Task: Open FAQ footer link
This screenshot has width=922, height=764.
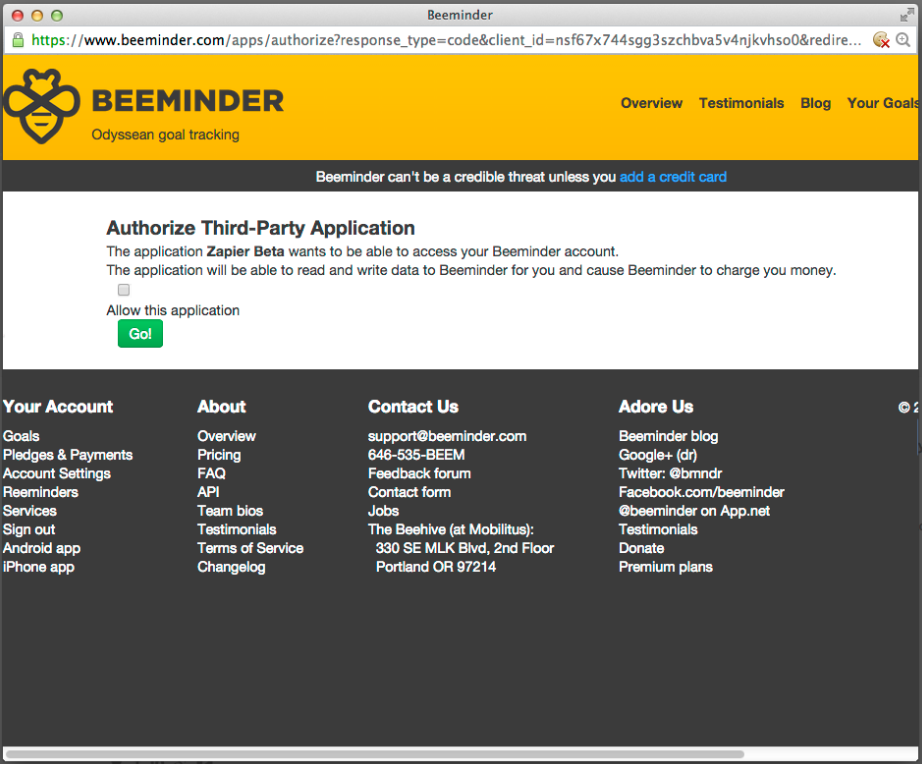Action: coord(211,473)
